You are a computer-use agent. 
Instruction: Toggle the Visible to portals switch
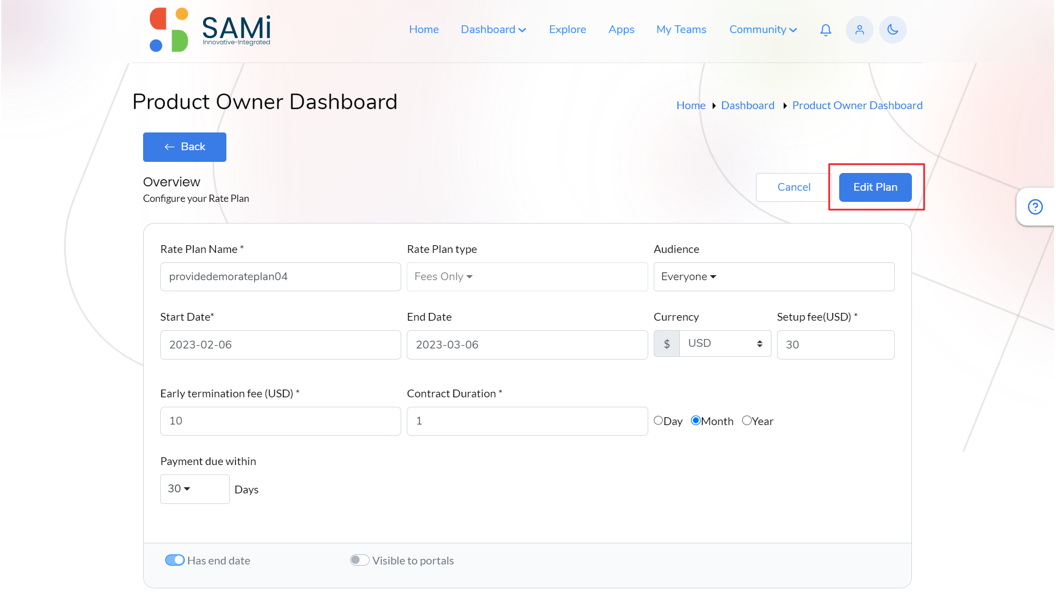point(360,560)
